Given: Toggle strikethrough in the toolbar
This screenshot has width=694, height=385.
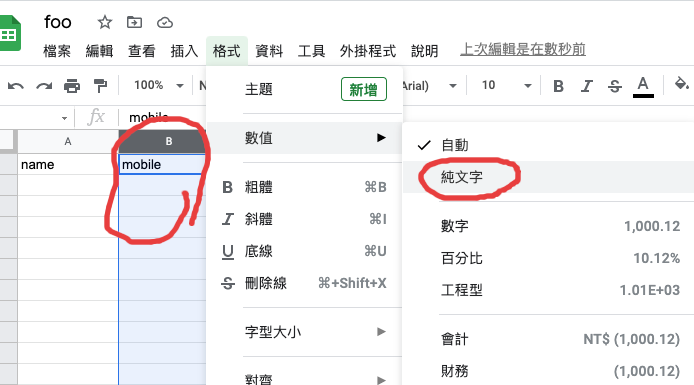Looking at the screenshot, I should click(x=615, y=86).
